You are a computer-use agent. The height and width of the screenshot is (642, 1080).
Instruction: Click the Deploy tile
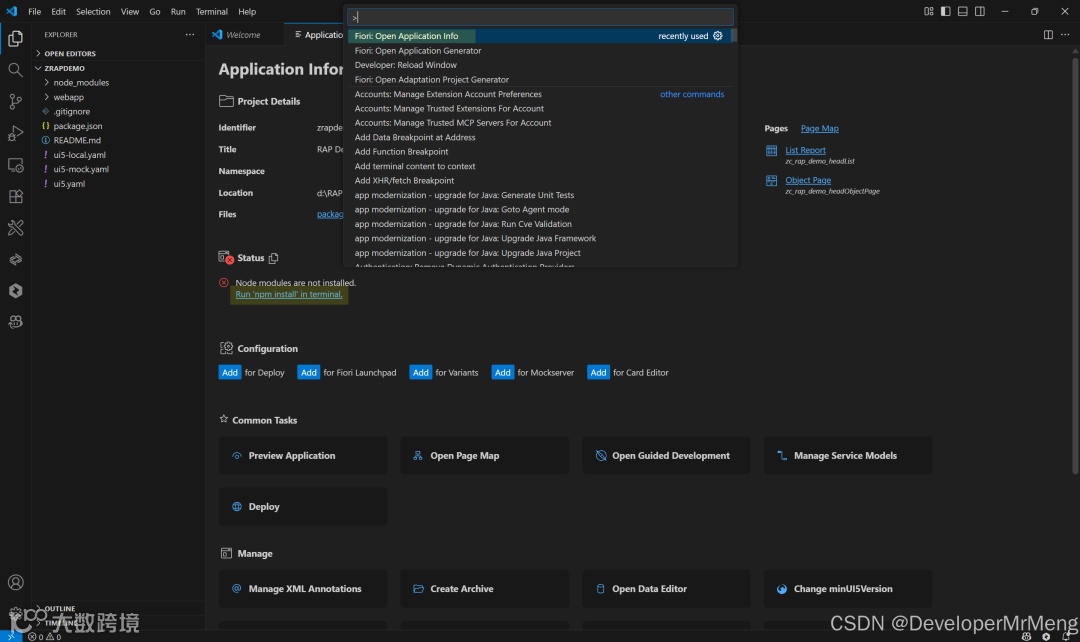[302, 506]
